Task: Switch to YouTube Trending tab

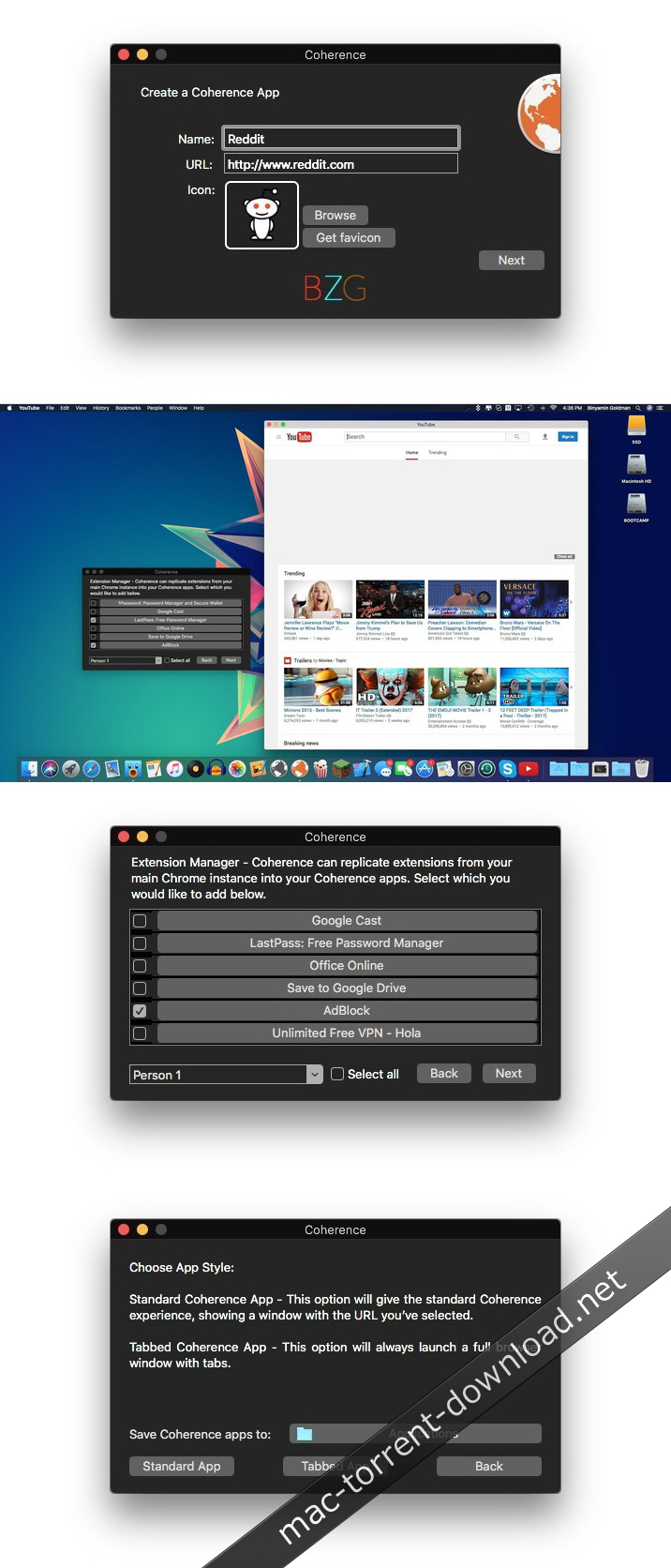Action: click(438, 452)
